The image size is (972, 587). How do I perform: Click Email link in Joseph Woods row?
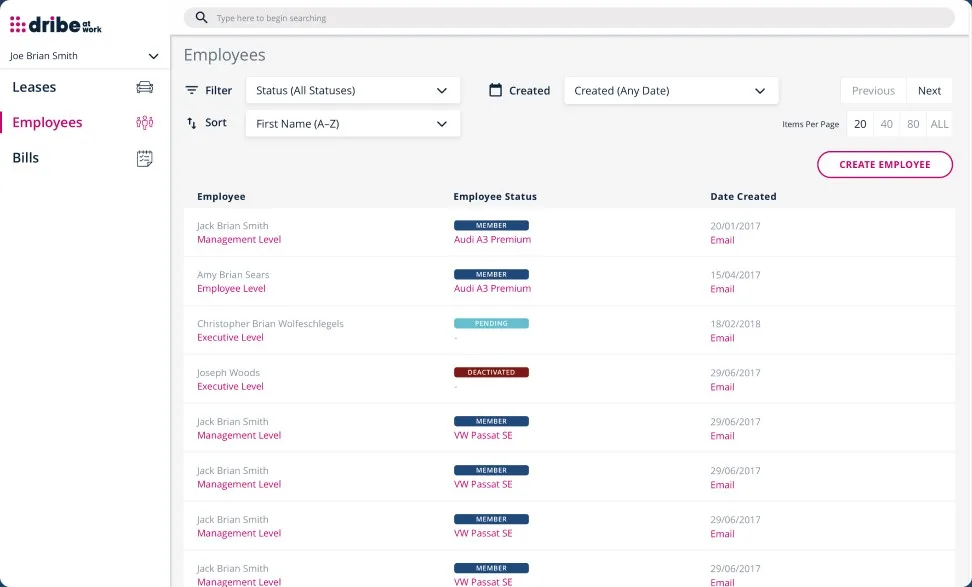coord(722,387)
